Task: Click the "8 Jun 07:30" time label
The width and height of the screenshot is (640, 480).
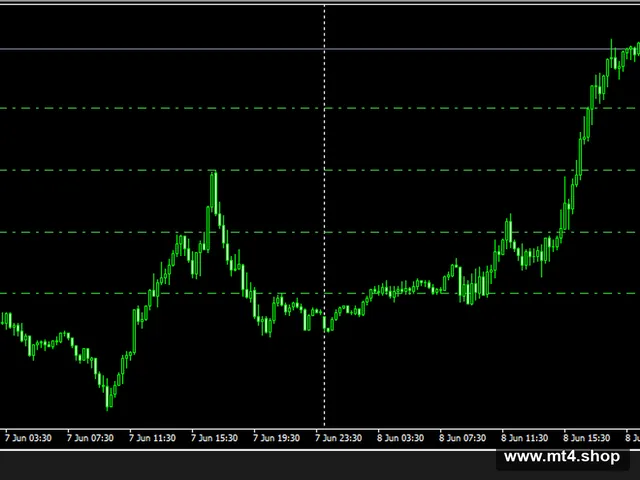Action: (462, 438)
